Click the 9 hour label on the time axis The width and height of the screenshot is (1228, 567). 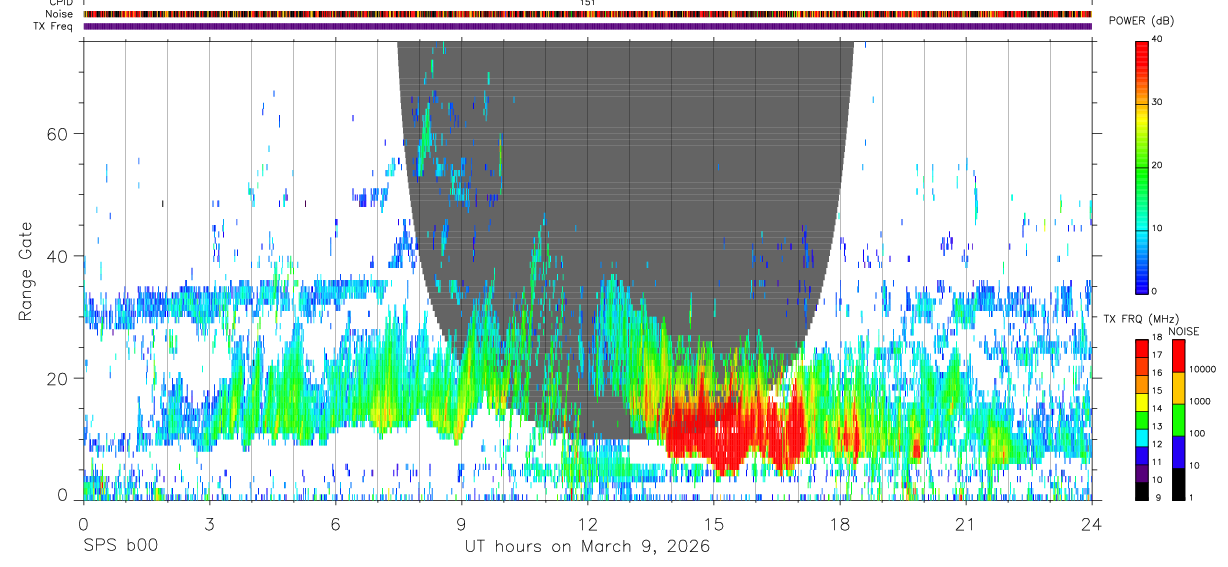click(x=461, y=523)
